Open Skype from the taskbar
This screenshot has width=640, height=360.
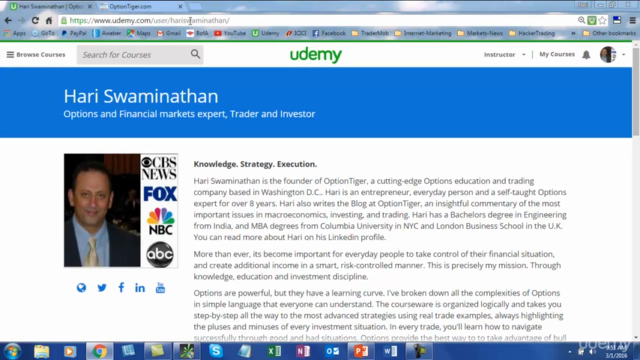point(216,351)
